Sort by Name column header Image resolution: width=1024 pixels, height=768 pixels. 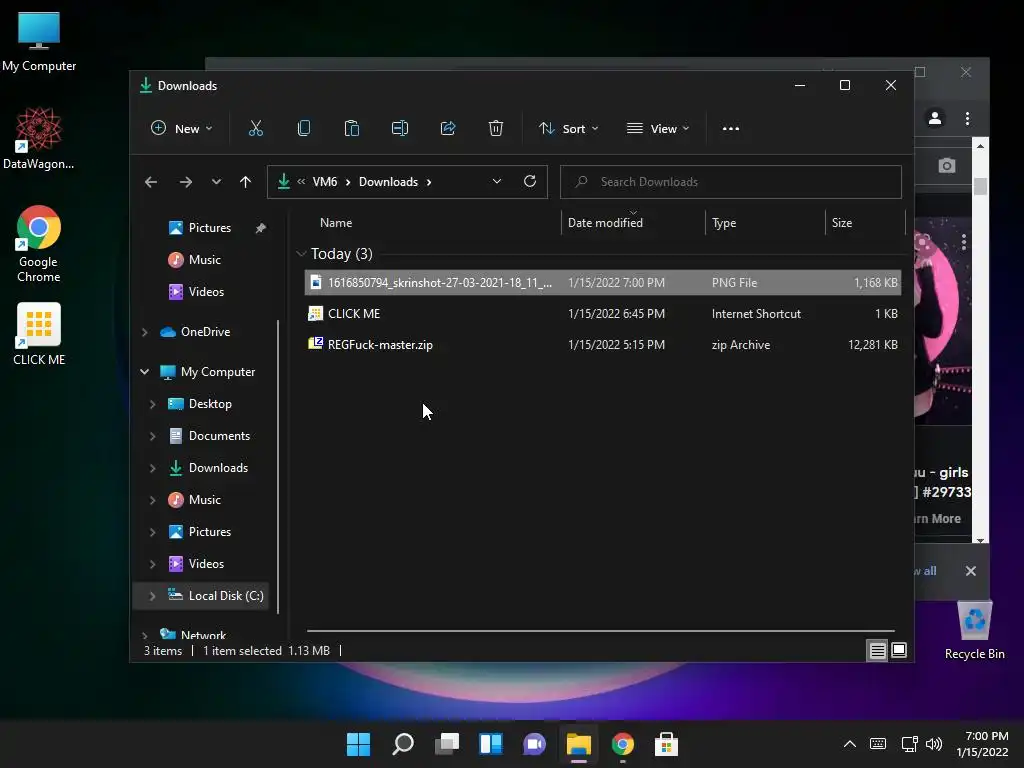pyautogui.click(x=336, y=223)
